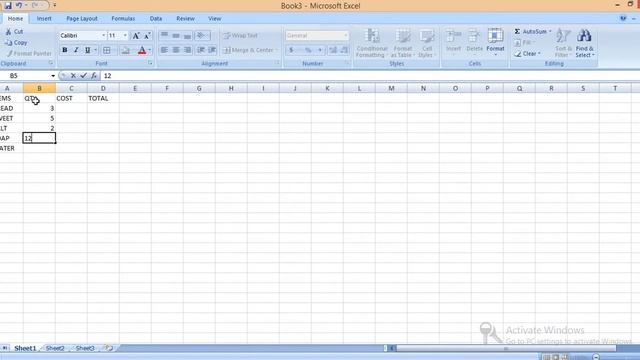Click the Middle Align icon
The image size is (640, 360).
(176, 36)
